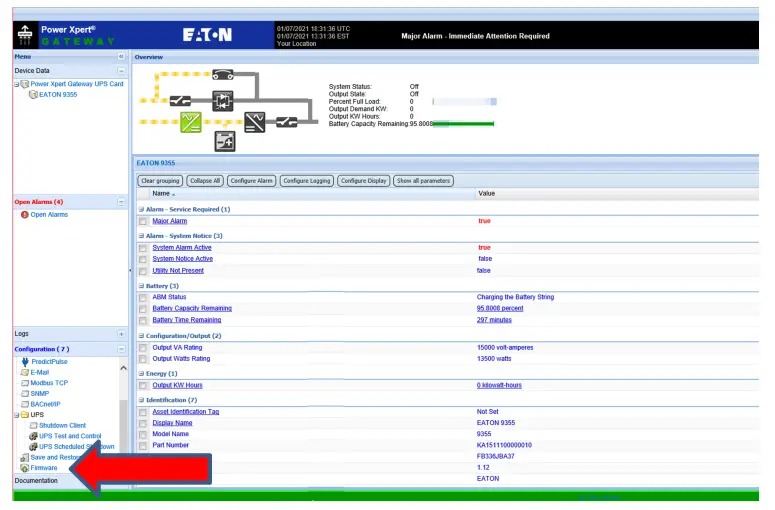Check the System Alarm Active checkbox
This screenshot has width=775, height=510.
pos(143,248)
